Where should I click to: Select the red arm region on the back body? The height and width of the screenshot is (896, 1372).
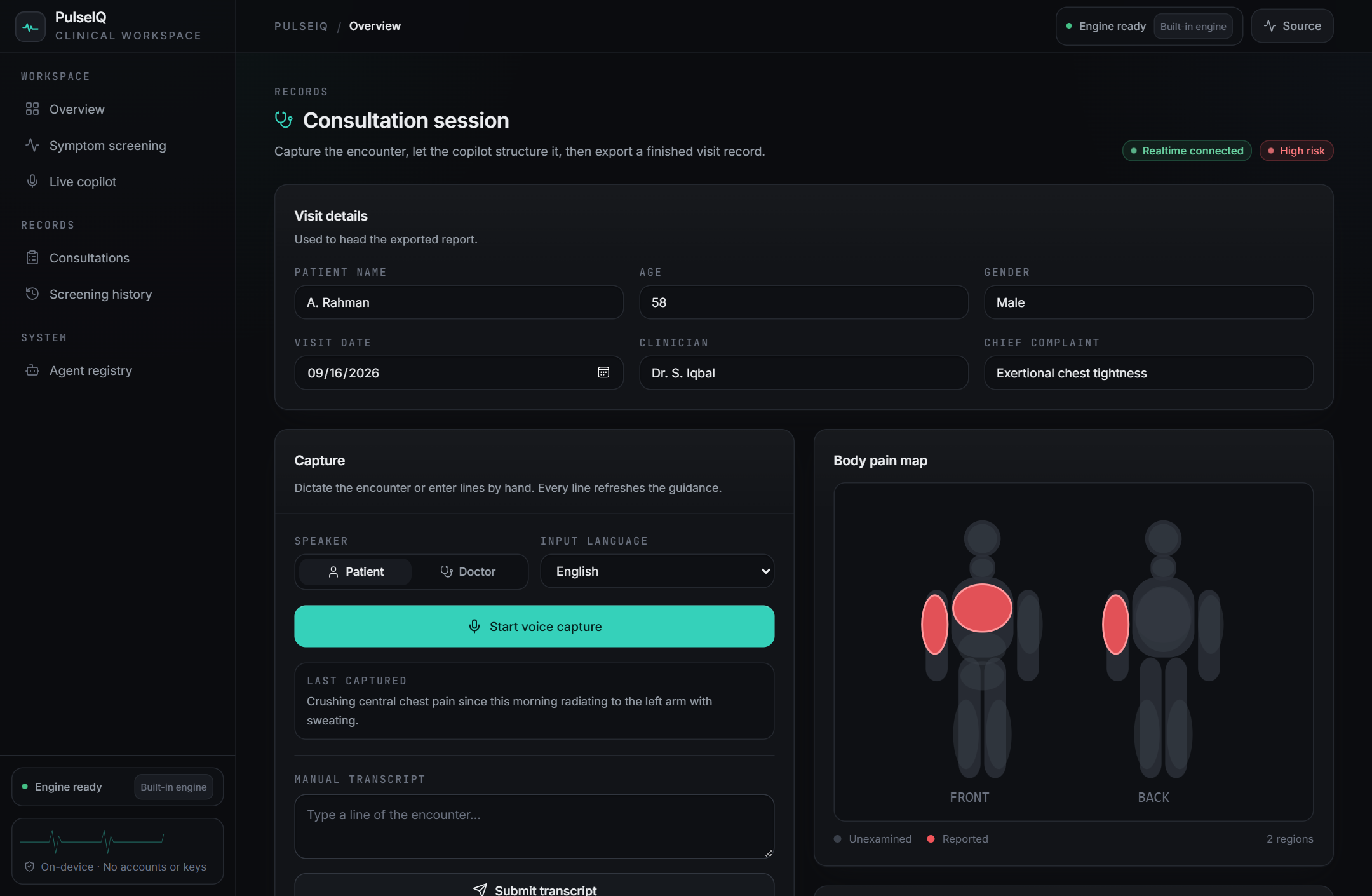pos(1115,624)
